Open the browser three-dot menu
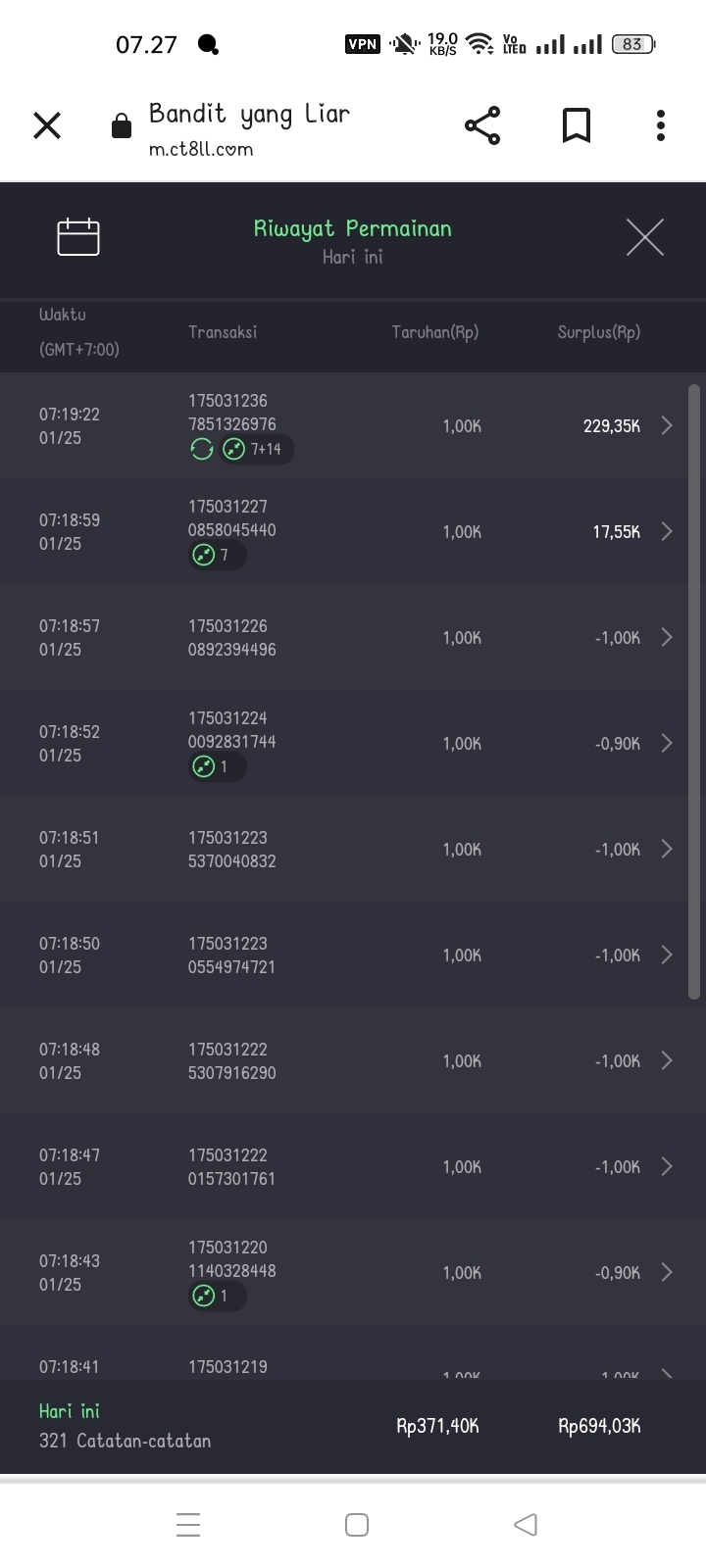 661,125
